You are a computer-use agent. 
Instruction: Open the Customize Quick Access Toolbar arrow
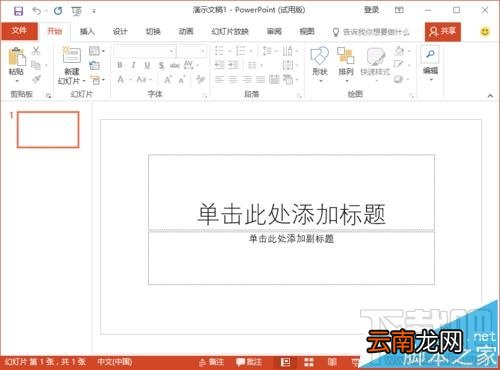[94, 11]
